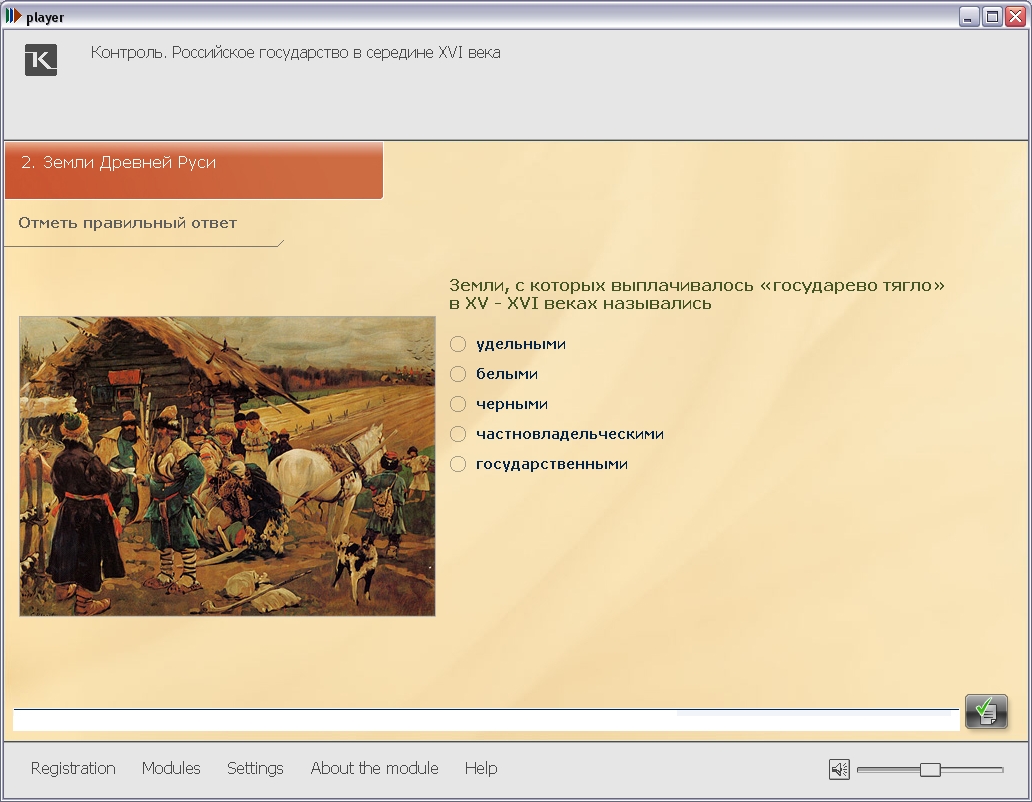Open the About the module link
Screen dimensions: 1032x802
point(374,768)
